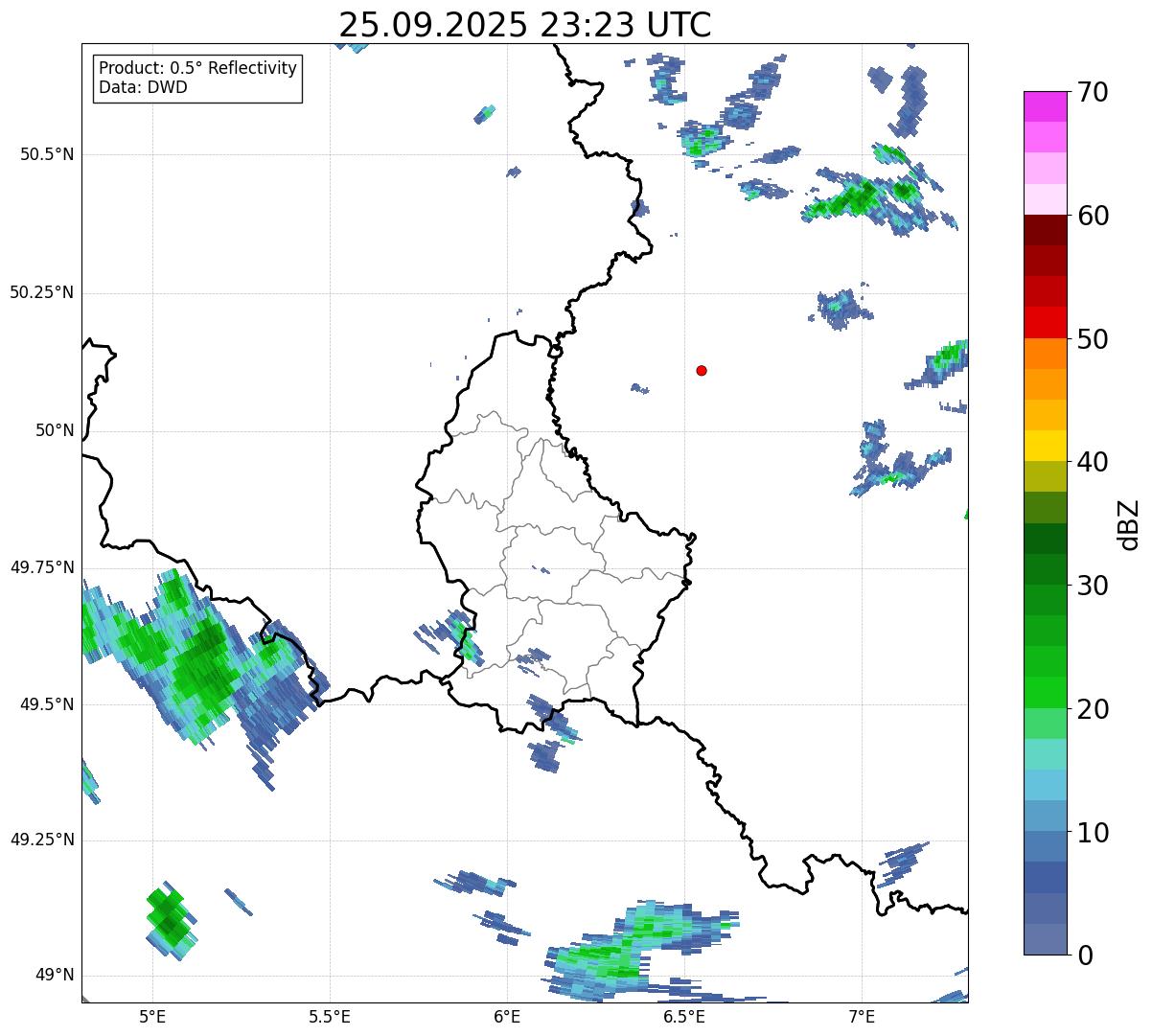Pick the bright red swatch above 50
This screenshot has width=1152, height=1036.
[x=1045, y=322]
